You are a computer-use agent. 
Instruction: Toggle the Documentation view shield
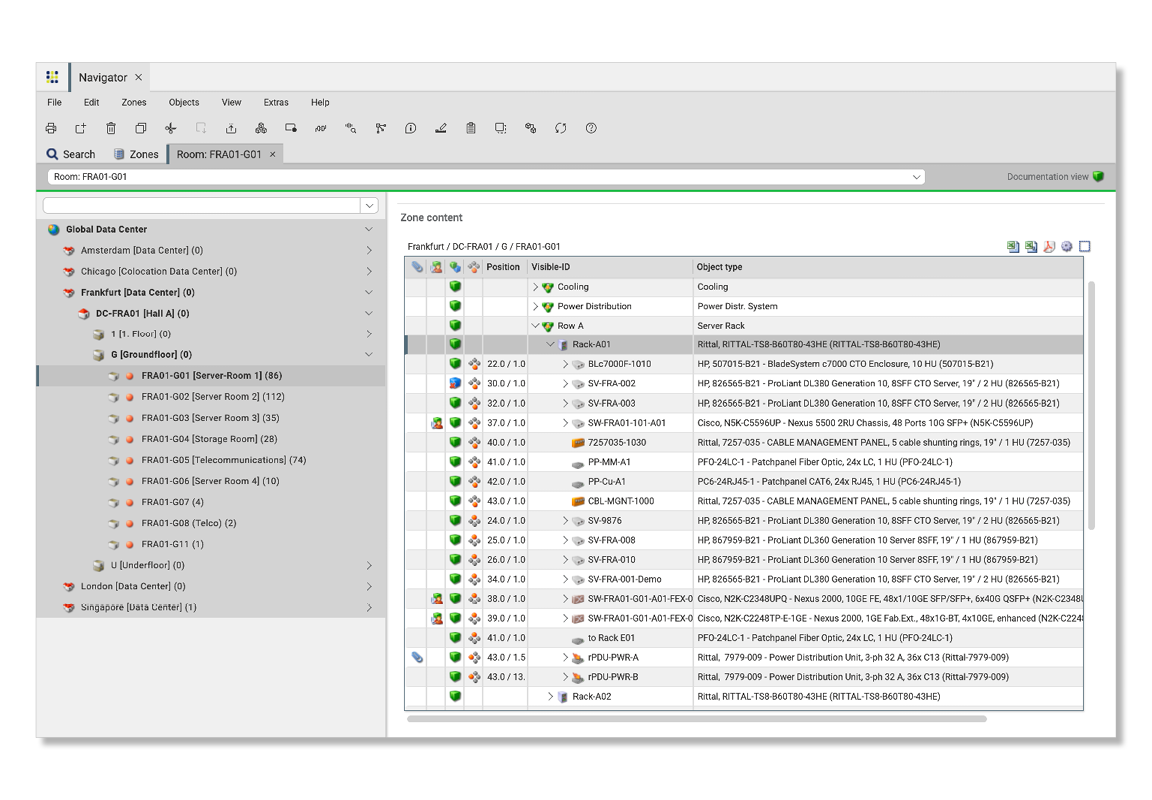tap(1098, 177)
